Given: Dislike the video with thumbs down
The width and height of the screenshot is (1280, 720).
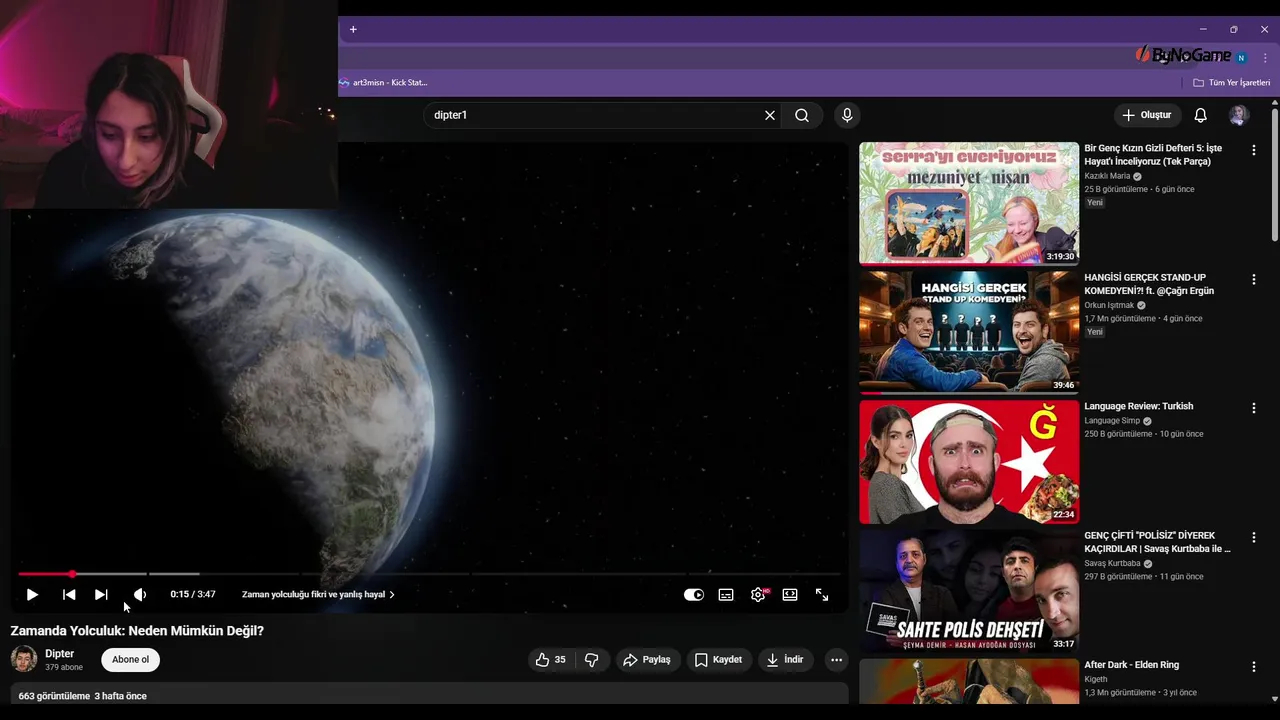Looking at the screenshot, I should point(592,660).
